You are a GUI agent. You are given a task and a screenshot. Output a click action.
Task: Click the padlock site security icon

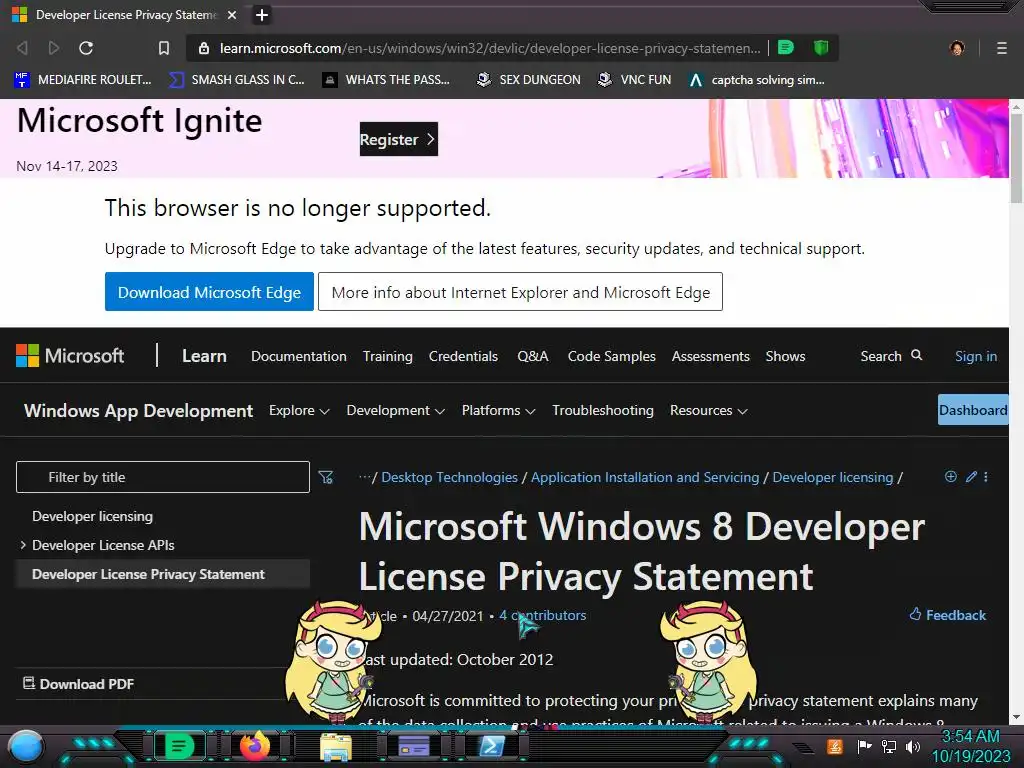tap(204, 48)
